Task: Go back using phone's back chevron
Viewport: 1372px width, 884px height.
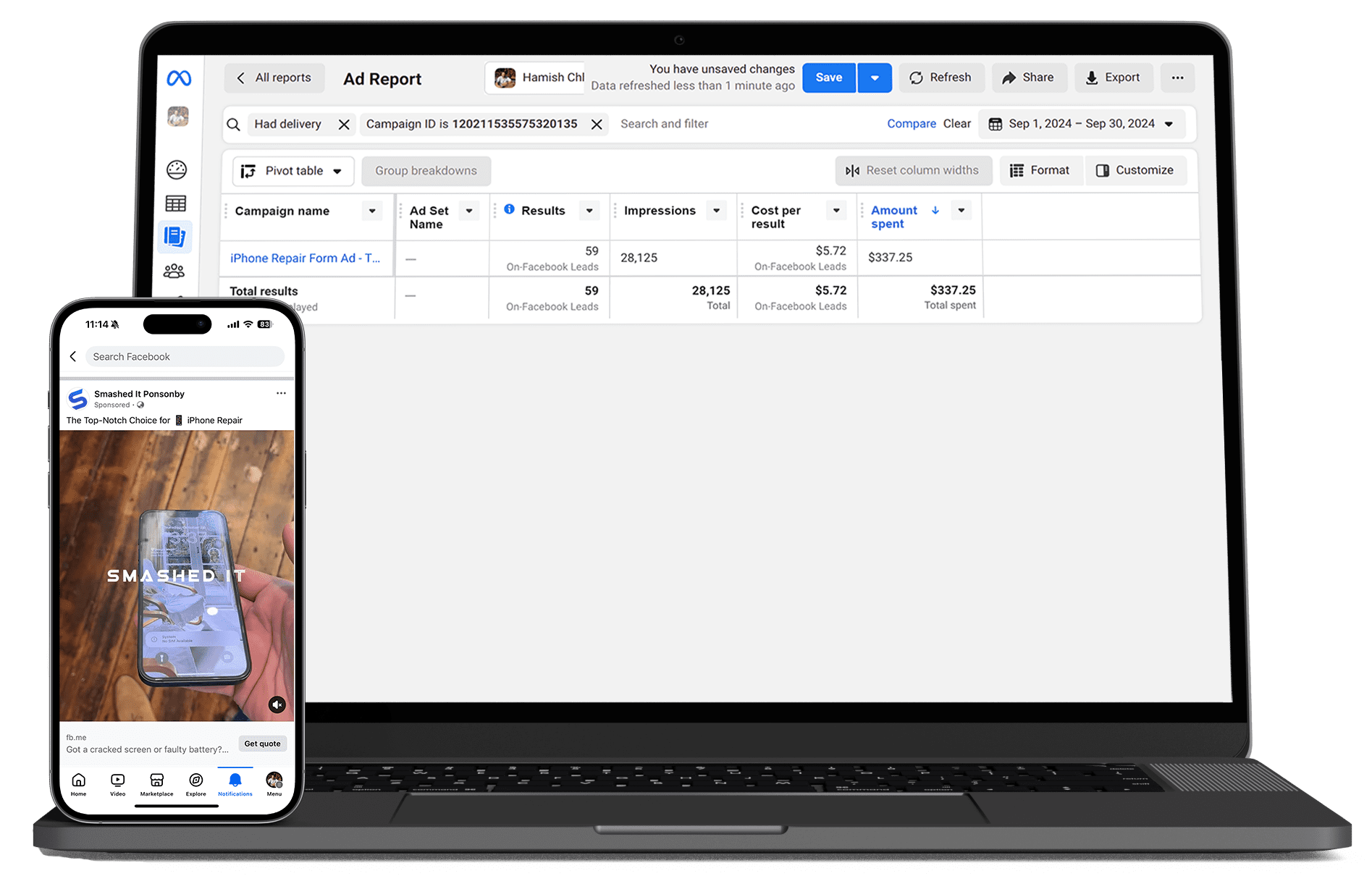Action: (x=73, y=356)
